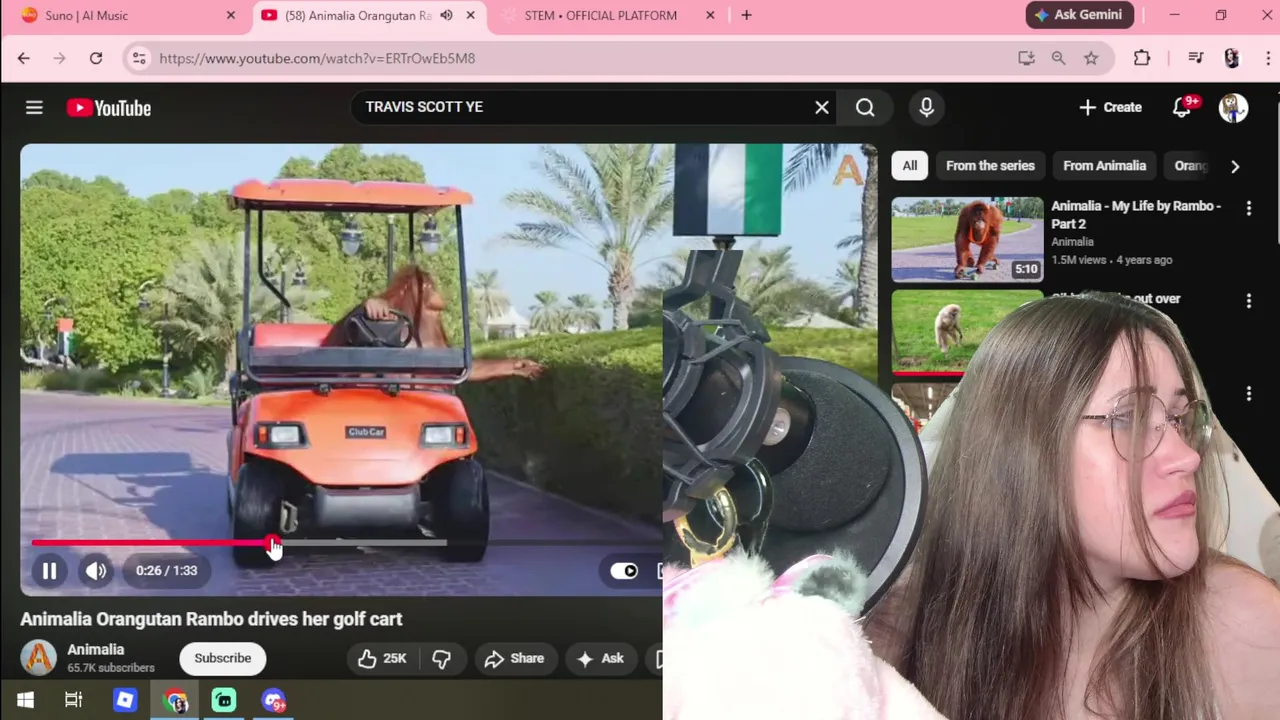
Task: Click the Share button
Action: [514, 658]
